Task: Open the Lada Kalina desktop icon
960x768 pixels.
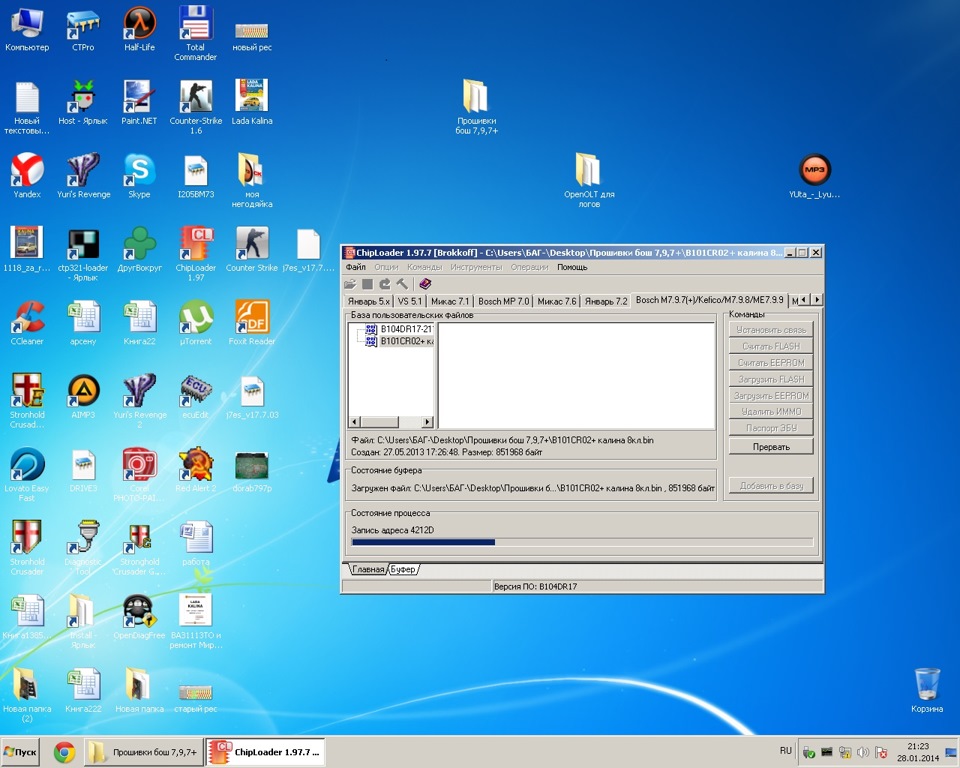Action: (x=252, y=102)
